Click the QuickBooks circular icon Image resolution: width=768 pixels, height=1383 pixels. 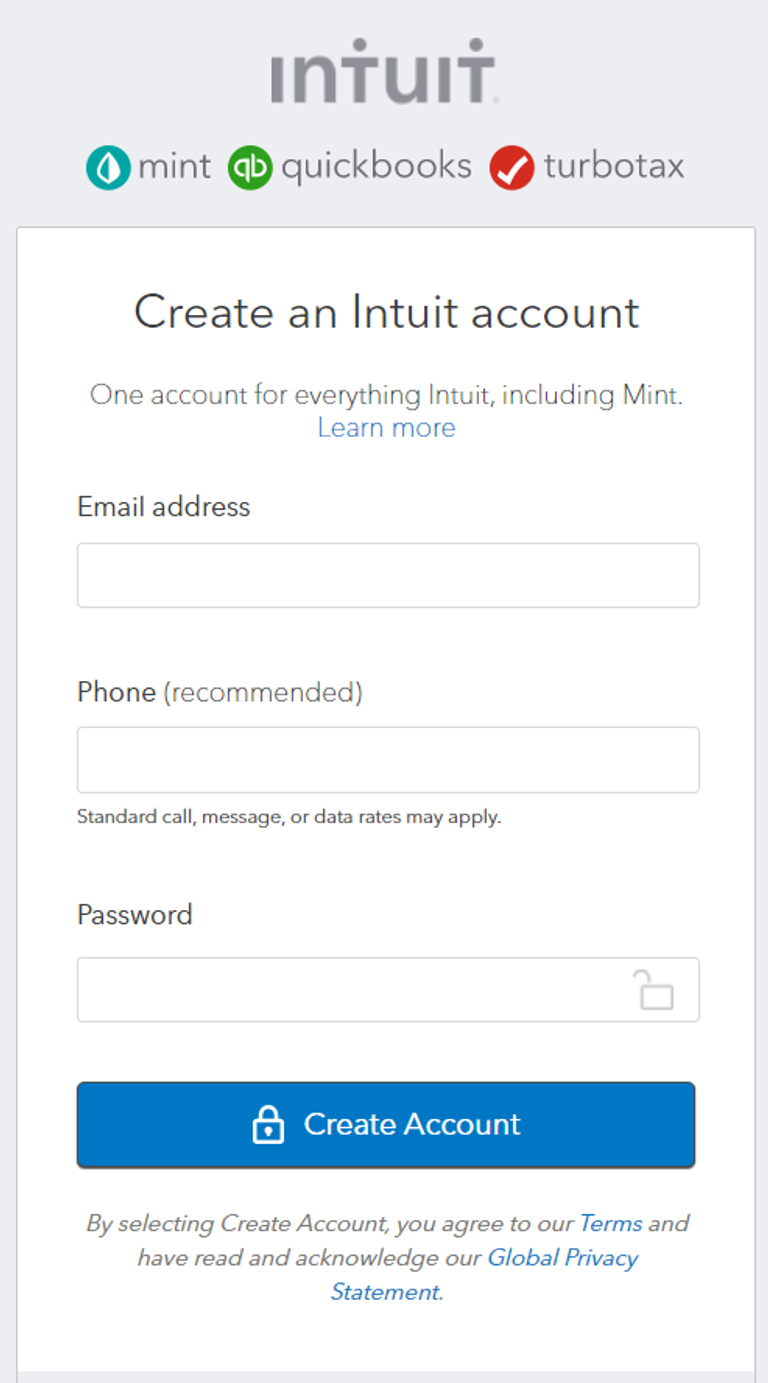click(x=250, y=166)
